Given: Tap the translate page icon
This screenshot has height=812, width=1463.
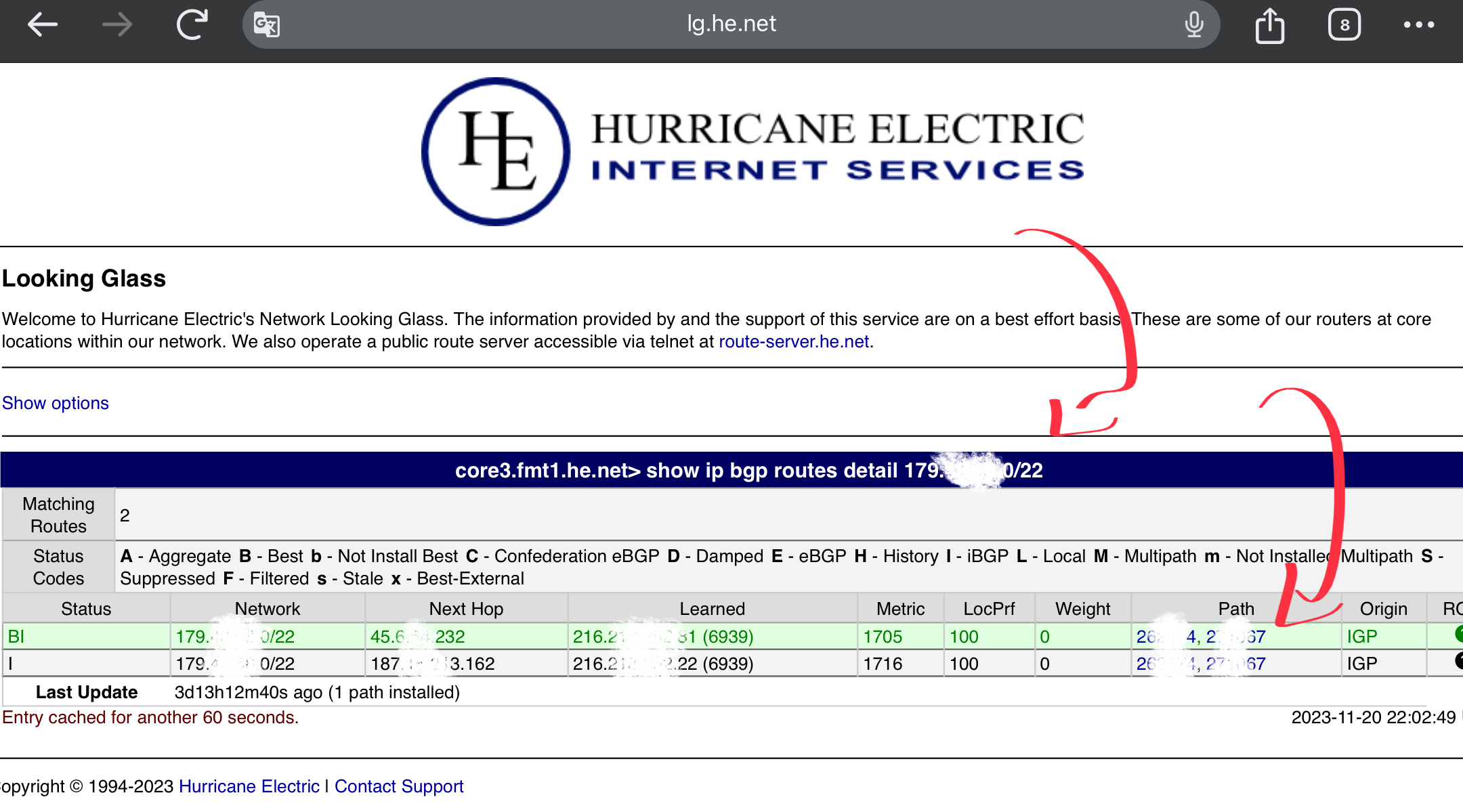Looking at the screenshot, I should pyautogui.click(x=267, y=25).
